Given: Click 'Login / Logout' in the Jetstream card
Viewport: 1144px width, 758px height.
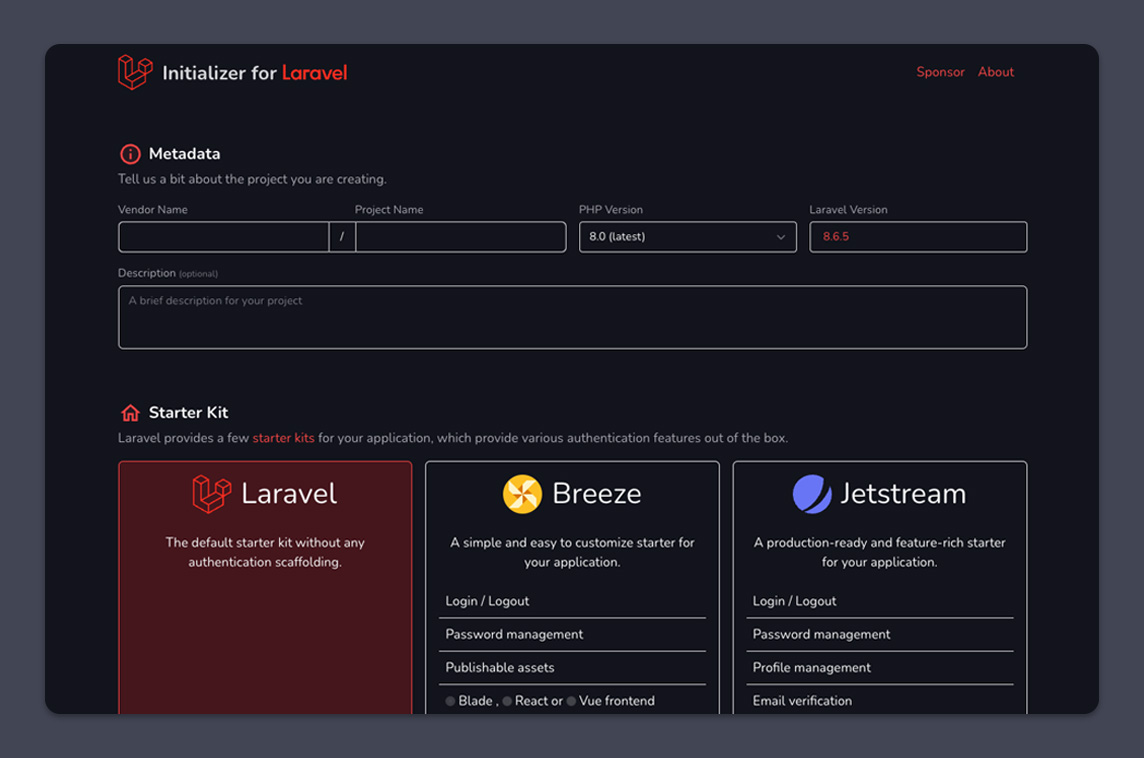Looking at the screenshot, I should 795,601.
